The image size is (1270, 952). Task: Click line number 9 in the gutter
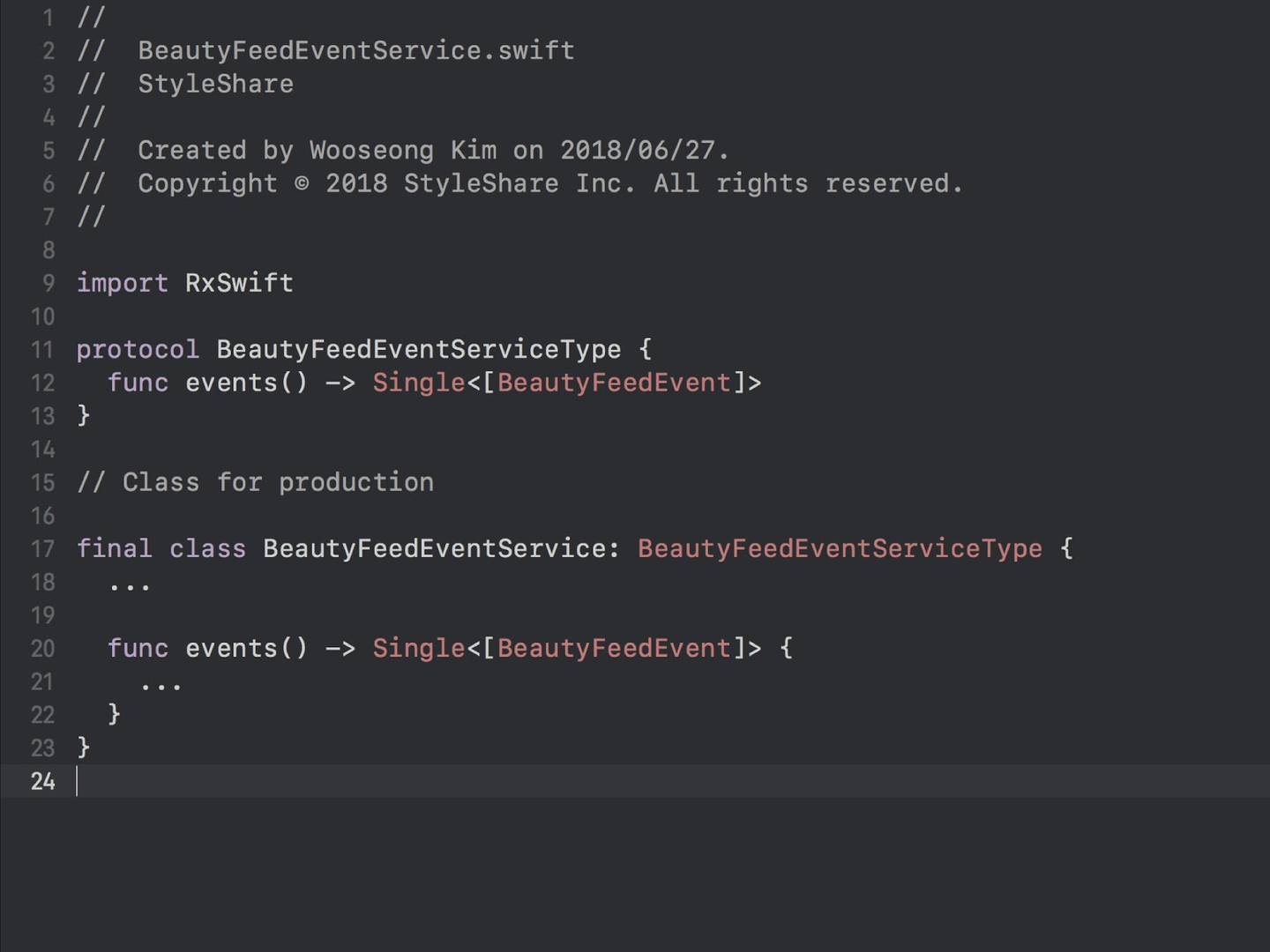[x=48, y=283]
